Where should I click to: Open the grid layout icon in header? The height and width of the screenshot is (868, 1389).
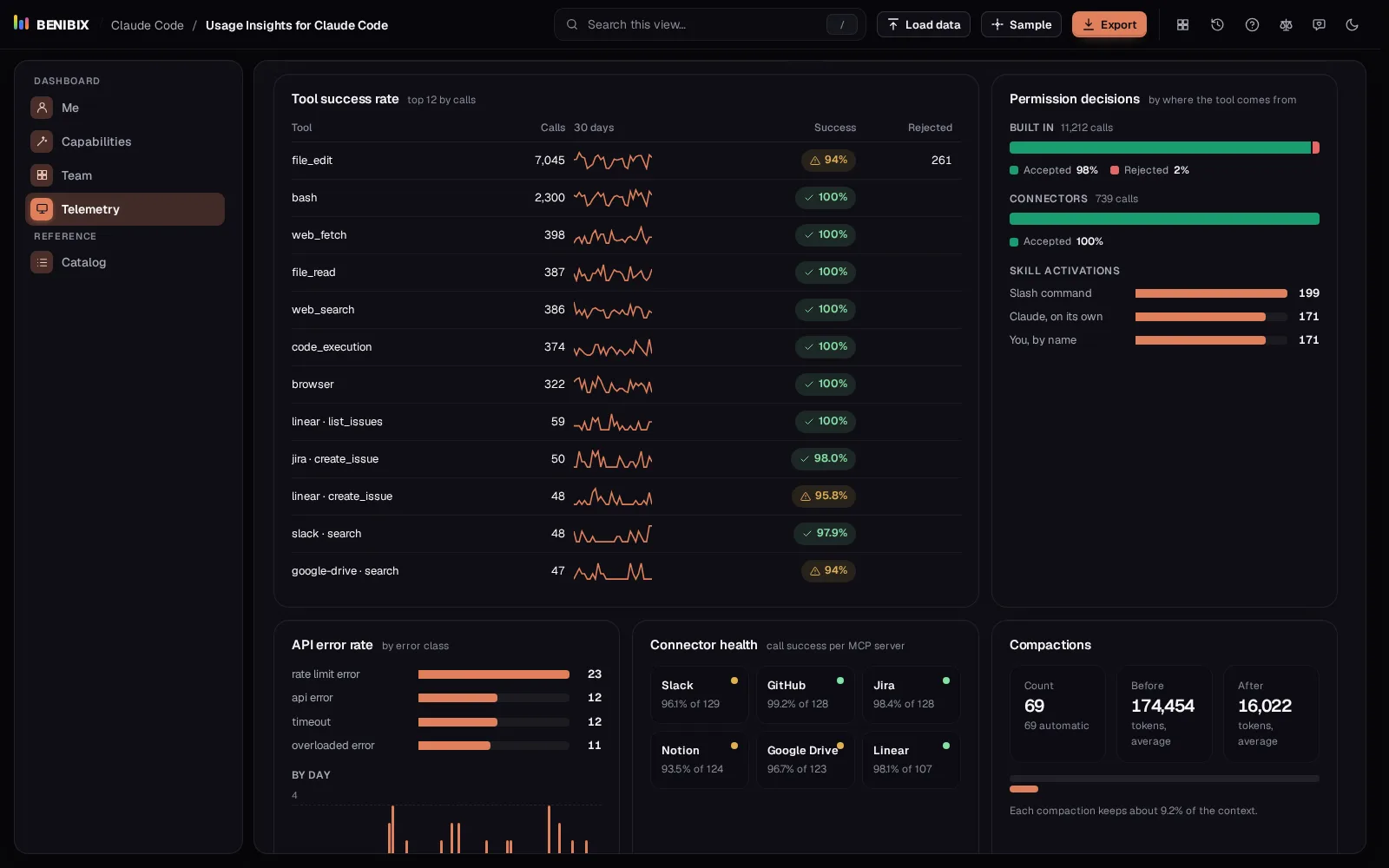coord(1182,25)
